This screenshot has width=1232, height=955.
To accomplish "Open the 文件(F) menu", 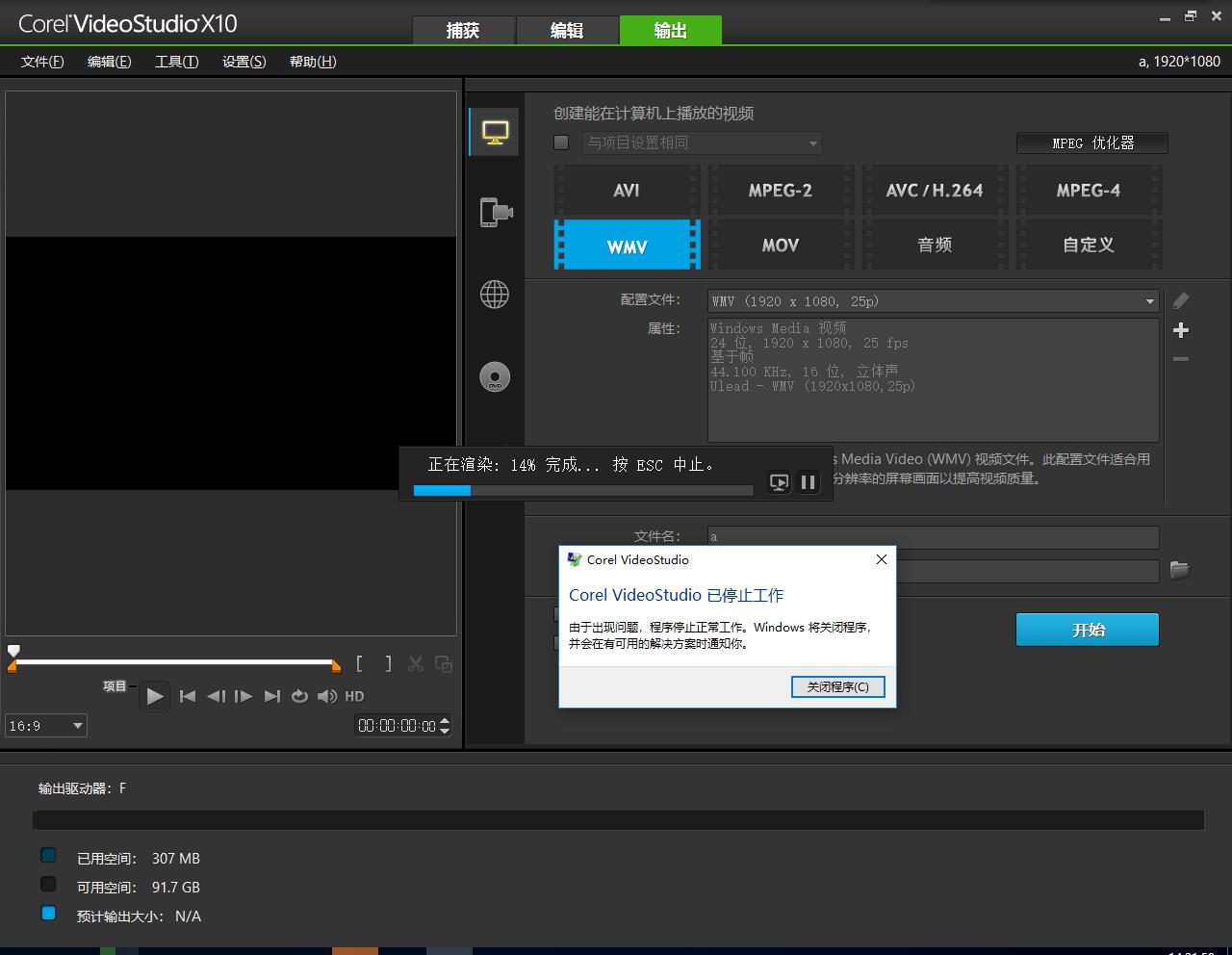I will pos(42,62).
